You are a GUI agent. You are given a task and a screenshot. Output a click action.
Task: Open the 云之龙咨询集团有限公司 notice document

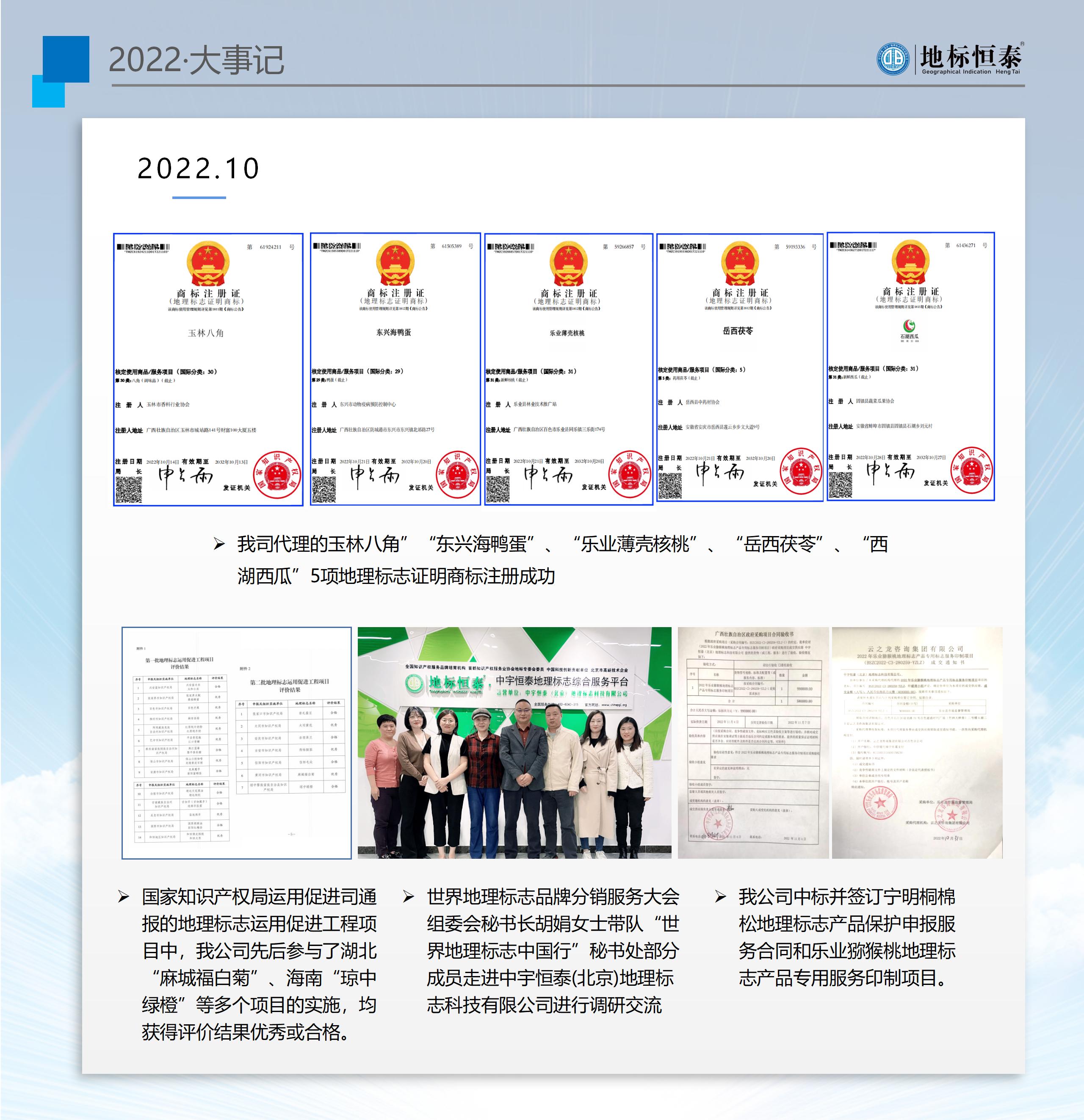(x=917, y=743)
